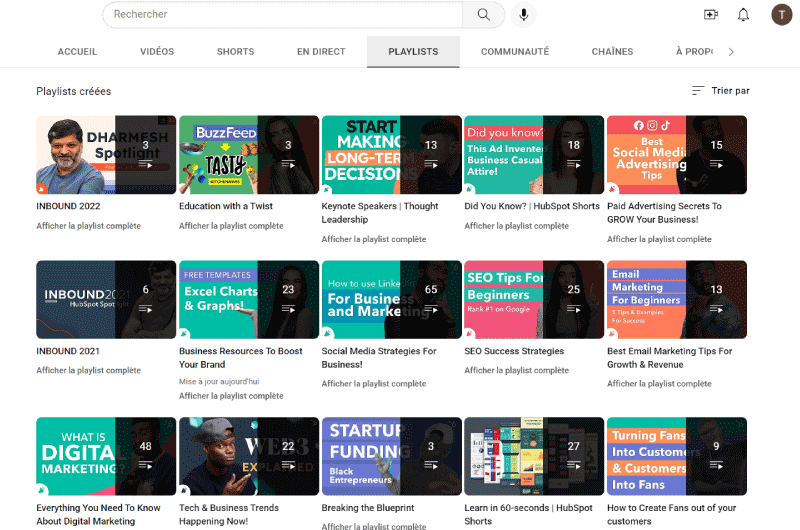
Task: Click the INBOUND 2021 title
Action: tap(68, 351)
